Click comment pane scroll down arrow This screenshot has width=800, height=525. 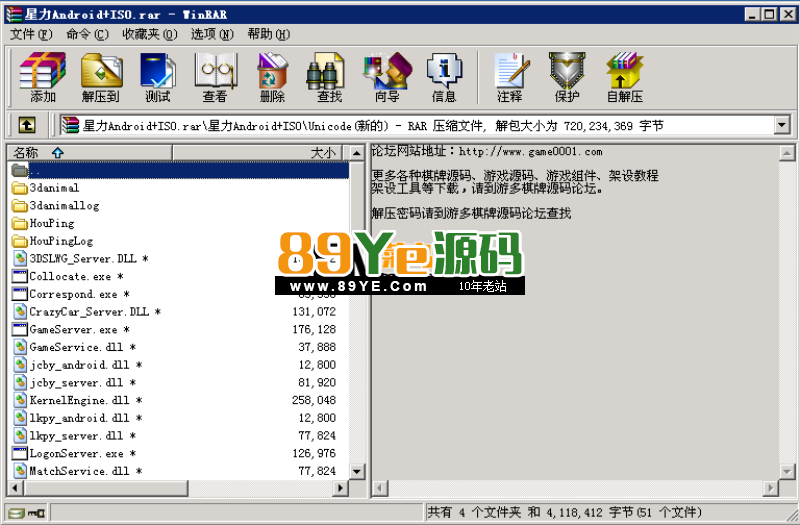click(787, 471)
